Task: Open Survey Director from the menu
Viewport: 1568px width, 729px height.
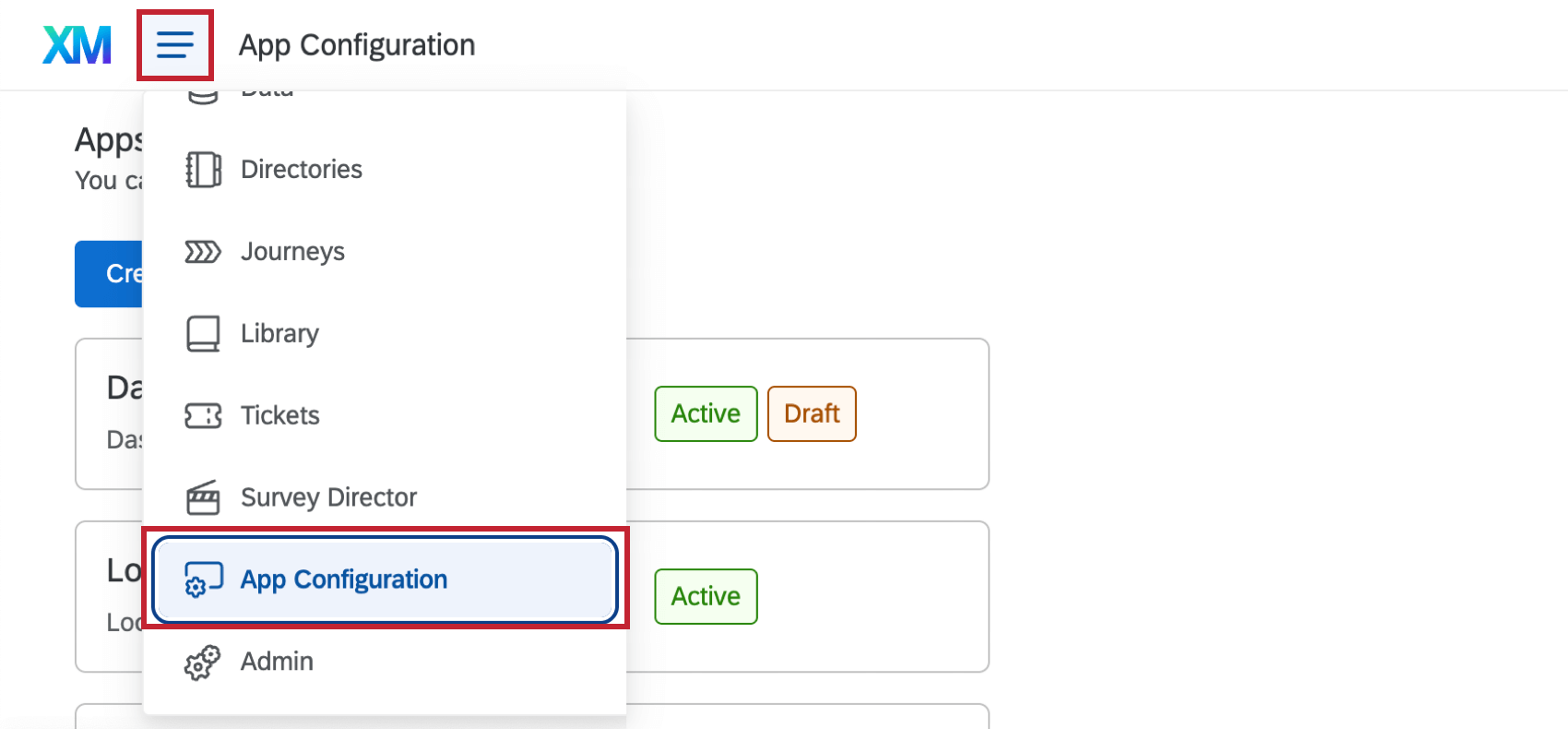Action: (x=328, y=497)
